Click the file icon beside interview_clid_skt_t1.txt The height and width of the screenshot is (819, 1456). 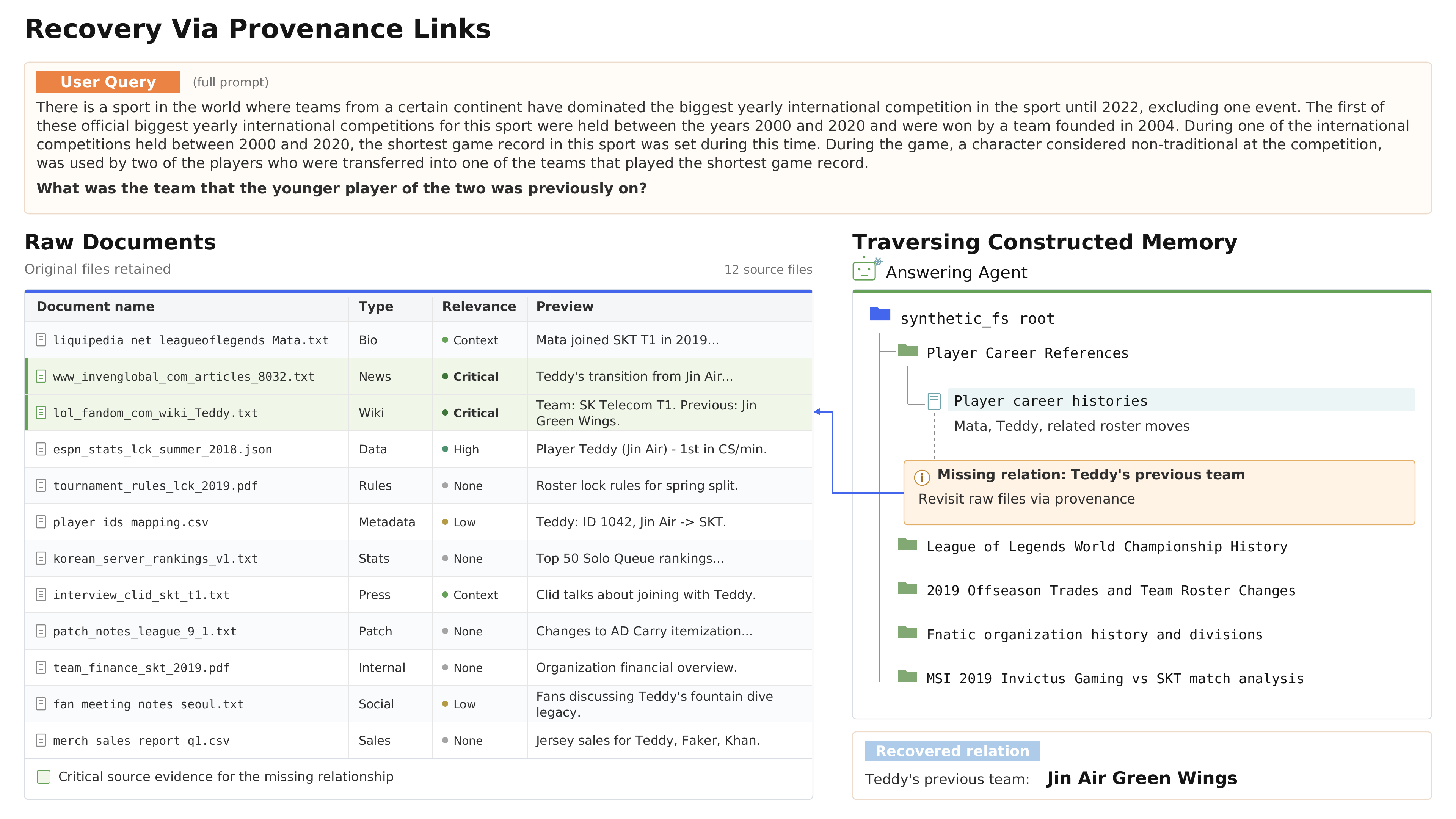coord(41,595)
